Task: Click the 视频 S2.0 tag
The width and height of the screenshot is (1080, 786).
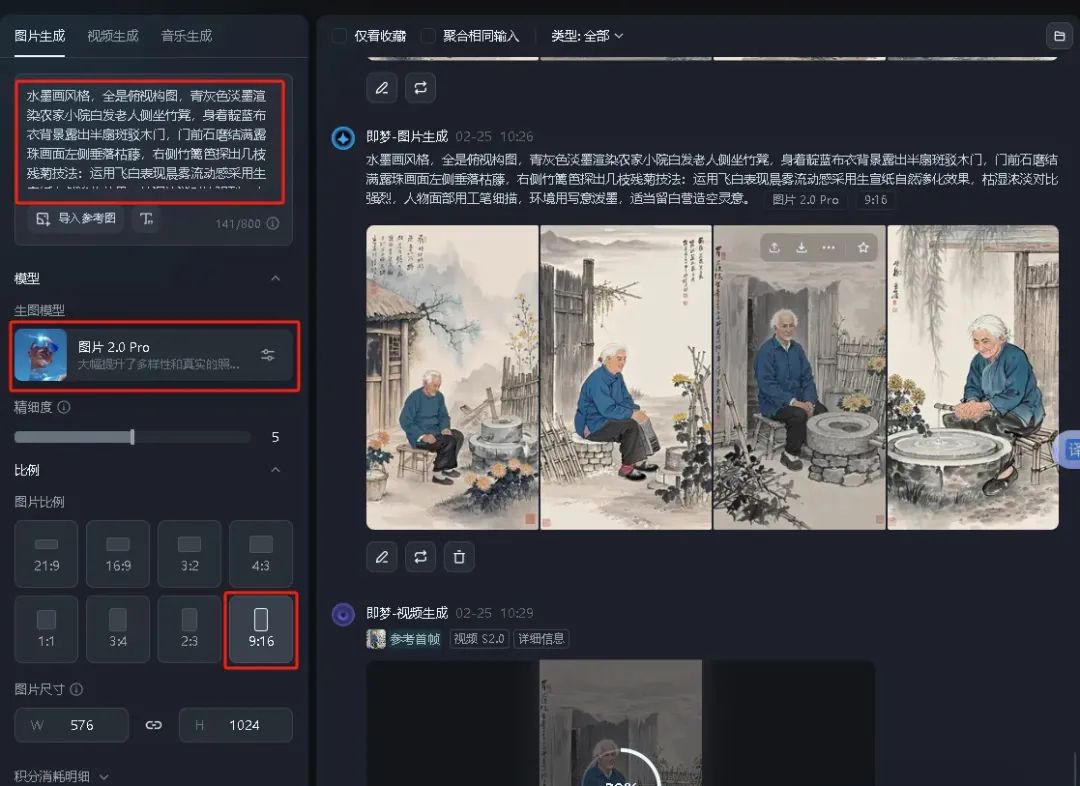Action: point(479,639)
